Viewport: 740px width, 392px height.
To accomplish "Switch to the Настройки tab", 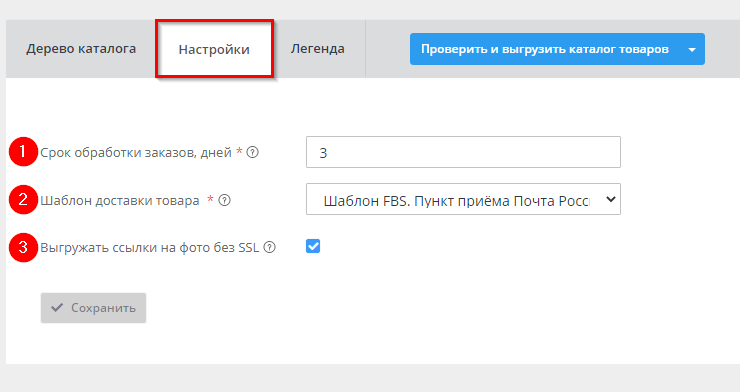I will [214, 49].
